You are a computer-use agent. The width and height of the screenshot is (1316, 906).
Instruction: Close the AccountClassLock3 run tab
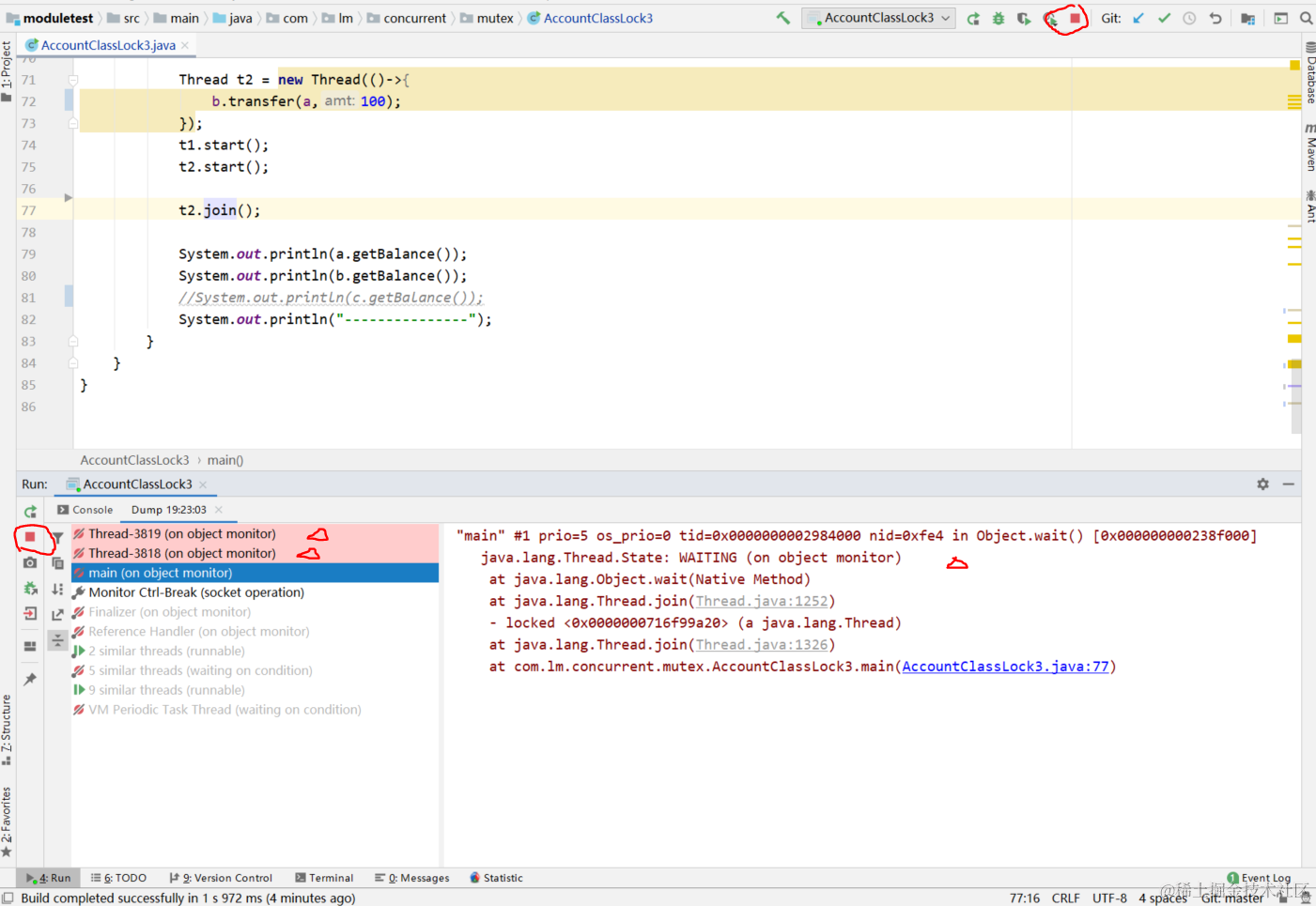(203, 484)
